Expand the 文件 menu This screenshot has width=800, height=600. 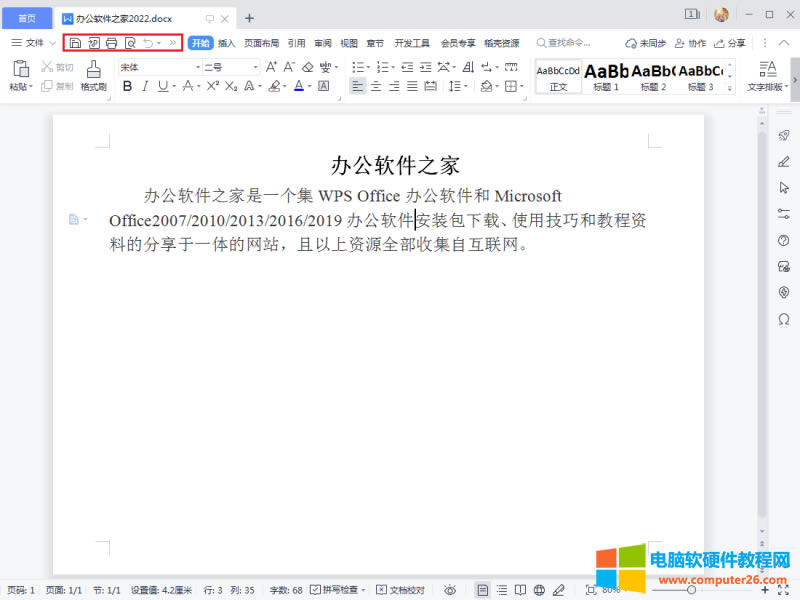[28, 43]
